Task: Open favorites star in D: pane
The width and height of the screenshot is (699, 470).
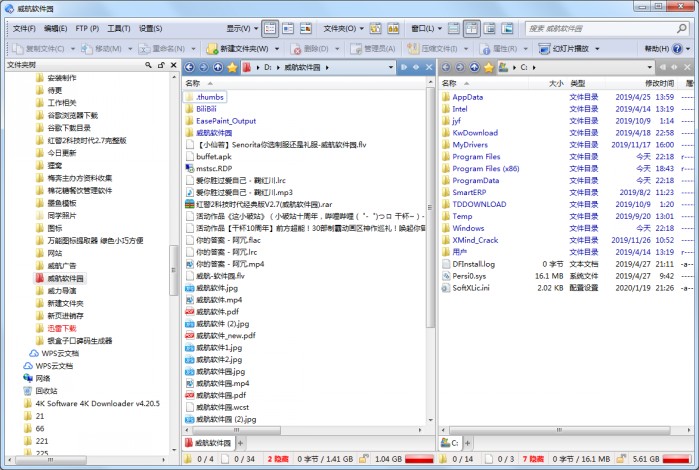Action: click(x=232, y=67)
